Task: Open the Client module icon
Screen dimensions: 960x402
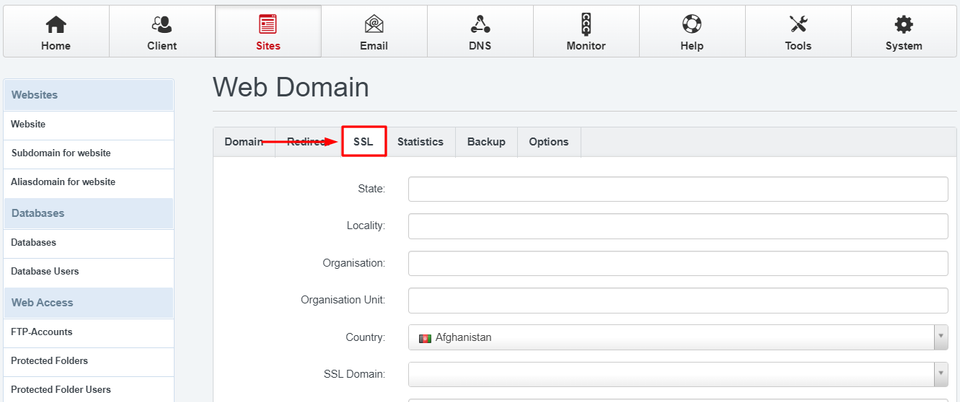Action: [x=161, y=24]
